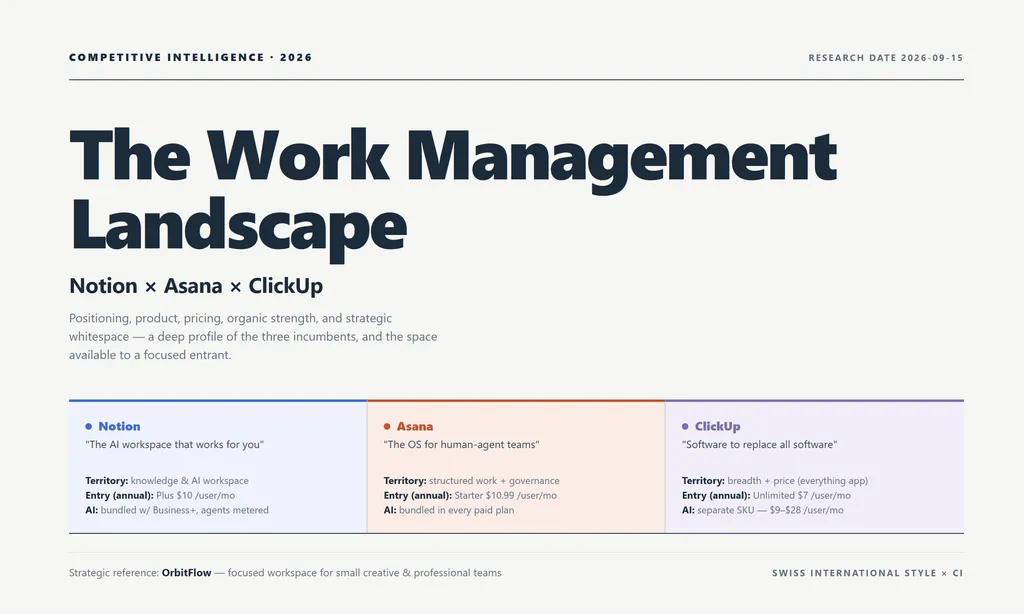Click 'Territory: structured work + governance' line
The height and width of the screenshot is (614, 1024).
tap(472, 481)
